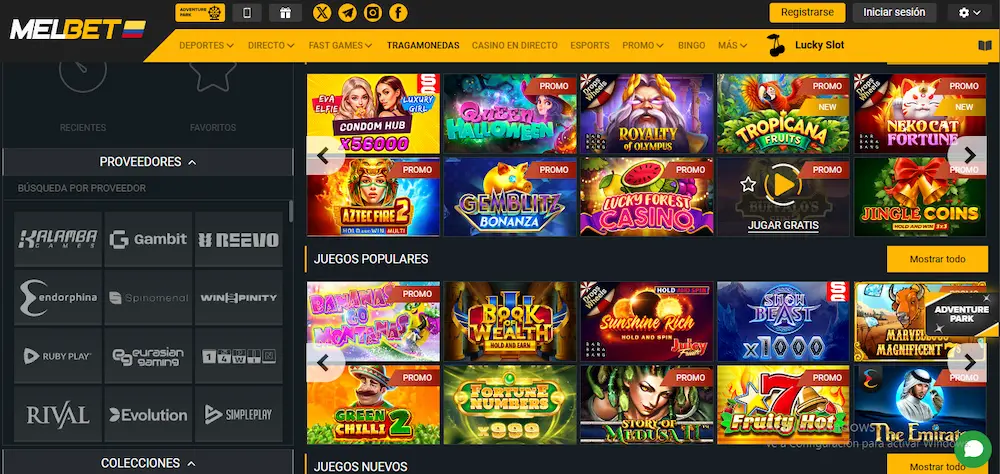The height and width of the screenshot is (474, 1000).
Task: Open the Instagram social icon
Action: (x=373, y=13)
